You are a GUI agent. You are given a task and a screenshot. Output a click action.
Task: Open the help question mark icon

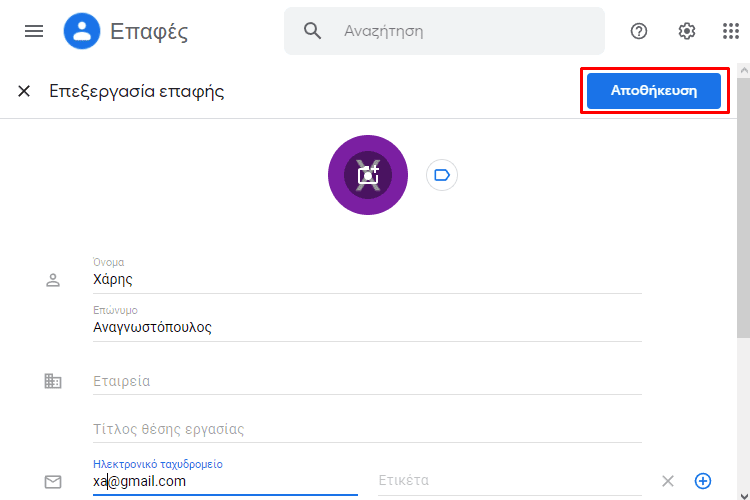pyautogui.click(x=639, y=31)
